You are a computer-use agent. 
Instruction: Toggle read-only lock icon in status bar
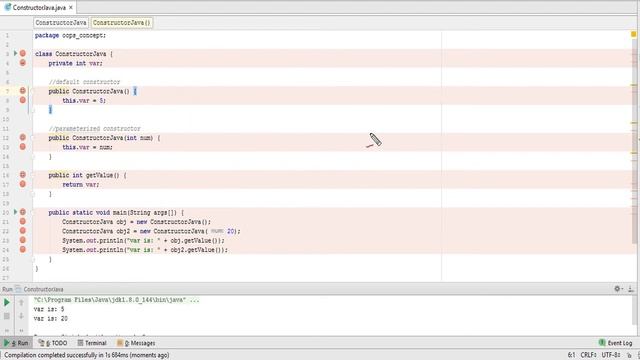point(629,355)
